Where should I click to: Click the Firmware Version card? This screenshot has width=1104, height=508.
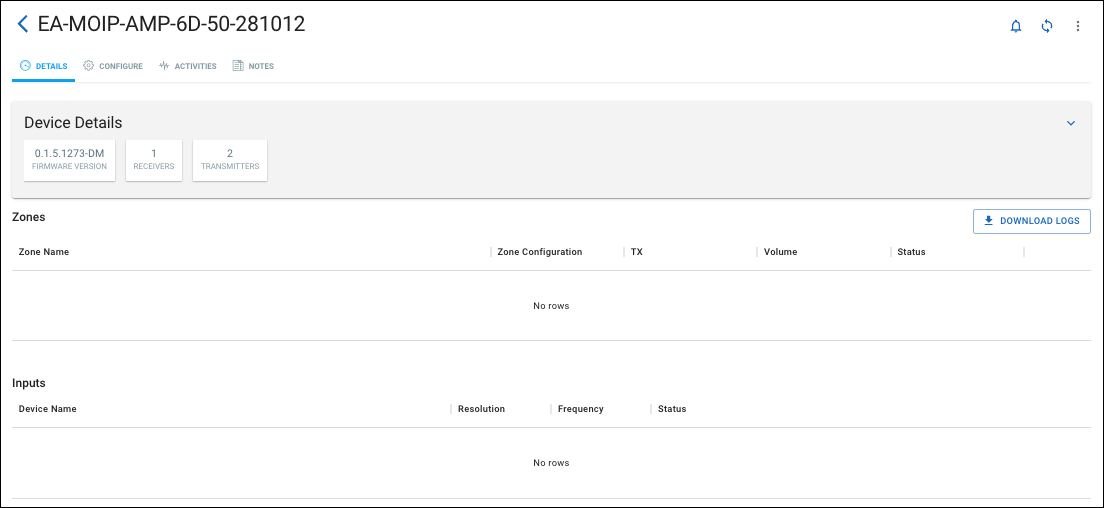(x=70, y=160)
